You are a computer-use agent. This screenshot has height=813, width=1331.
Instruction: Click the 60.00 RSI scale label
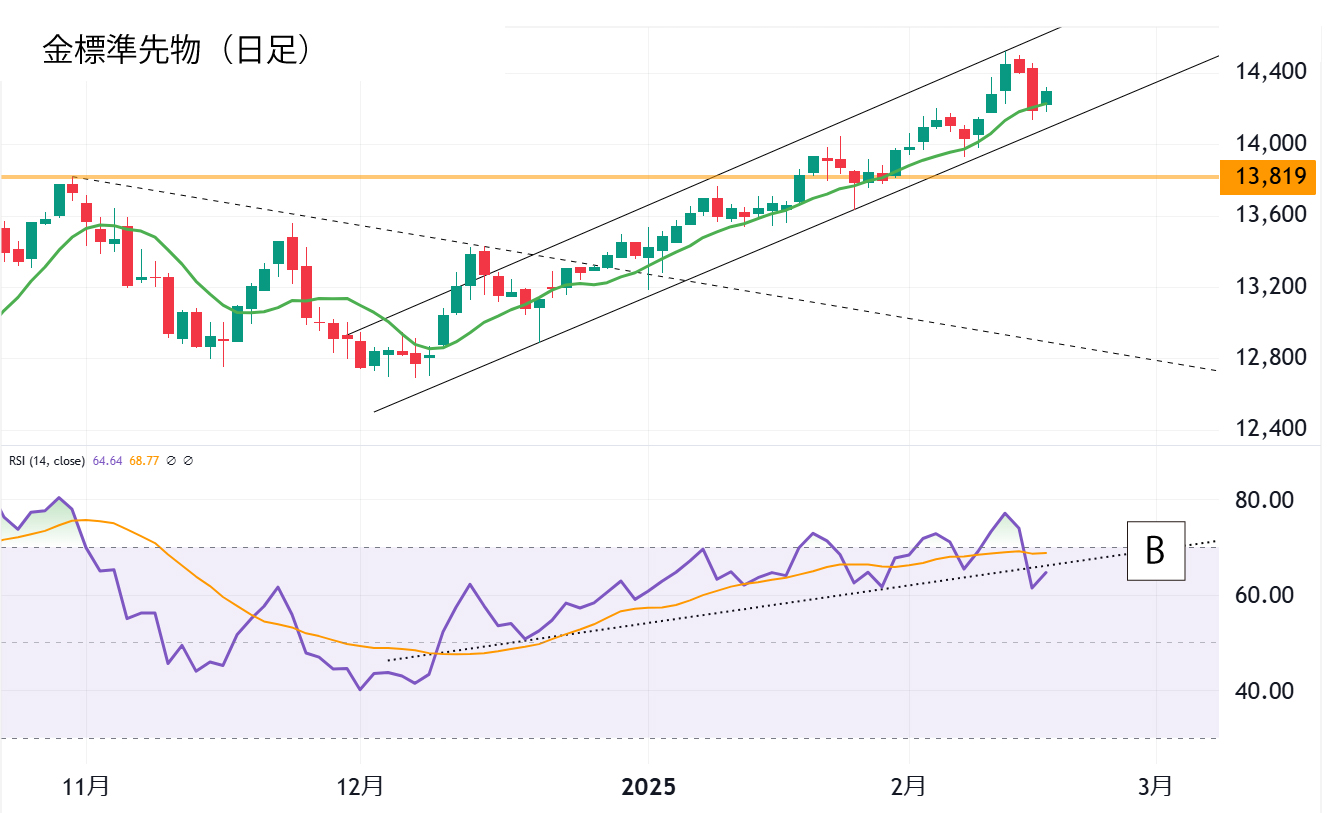tap(1265, 595)
